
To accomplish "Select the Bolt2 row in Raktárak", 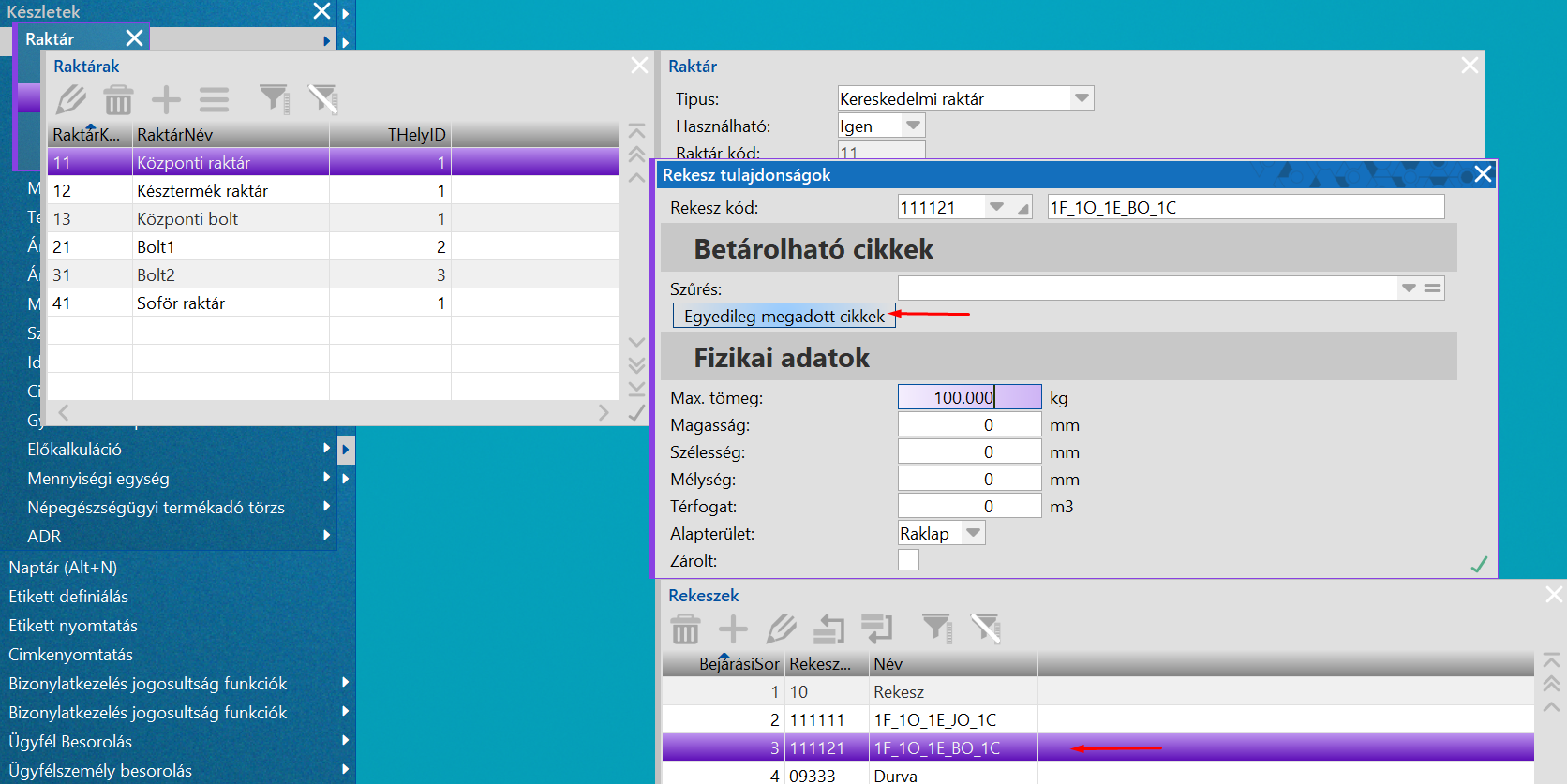I will click(334, 274).
